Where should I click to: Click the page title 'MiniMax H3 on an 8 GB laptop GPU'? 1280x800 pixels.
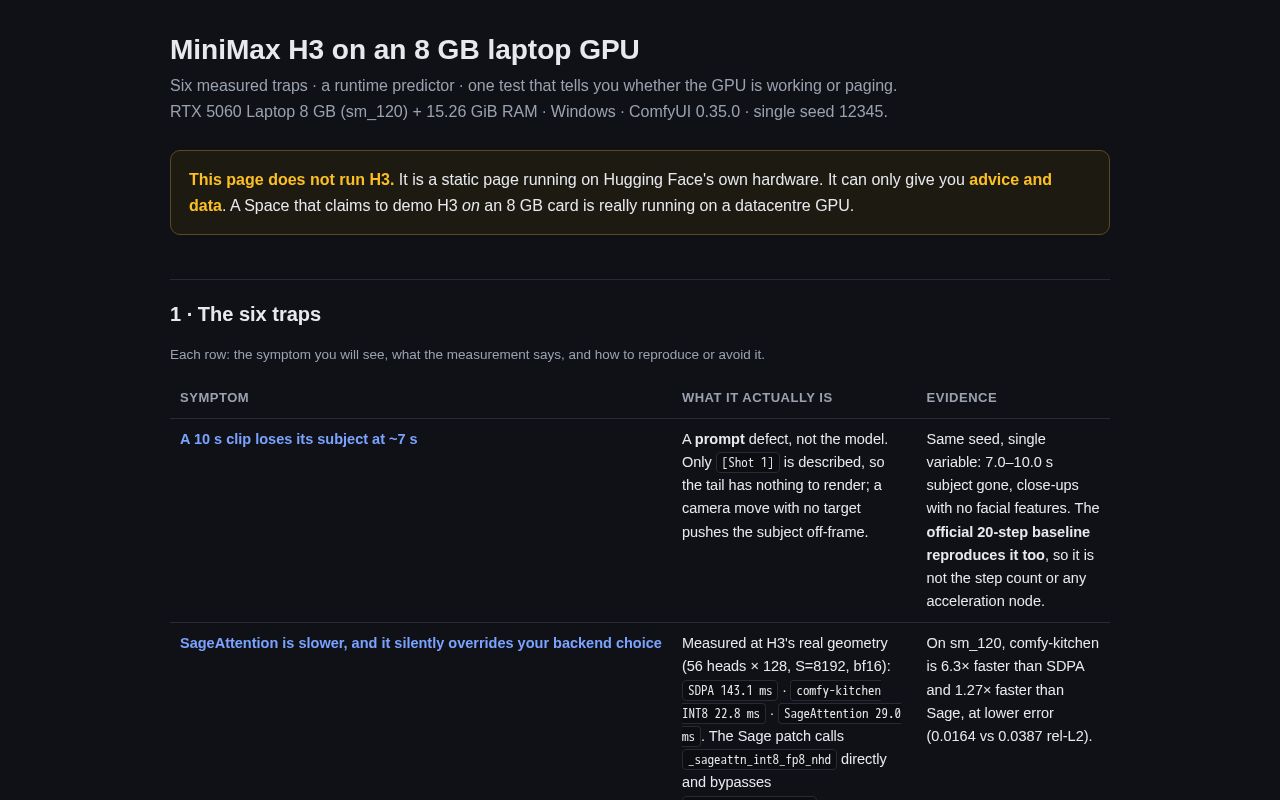click(404, 50)
